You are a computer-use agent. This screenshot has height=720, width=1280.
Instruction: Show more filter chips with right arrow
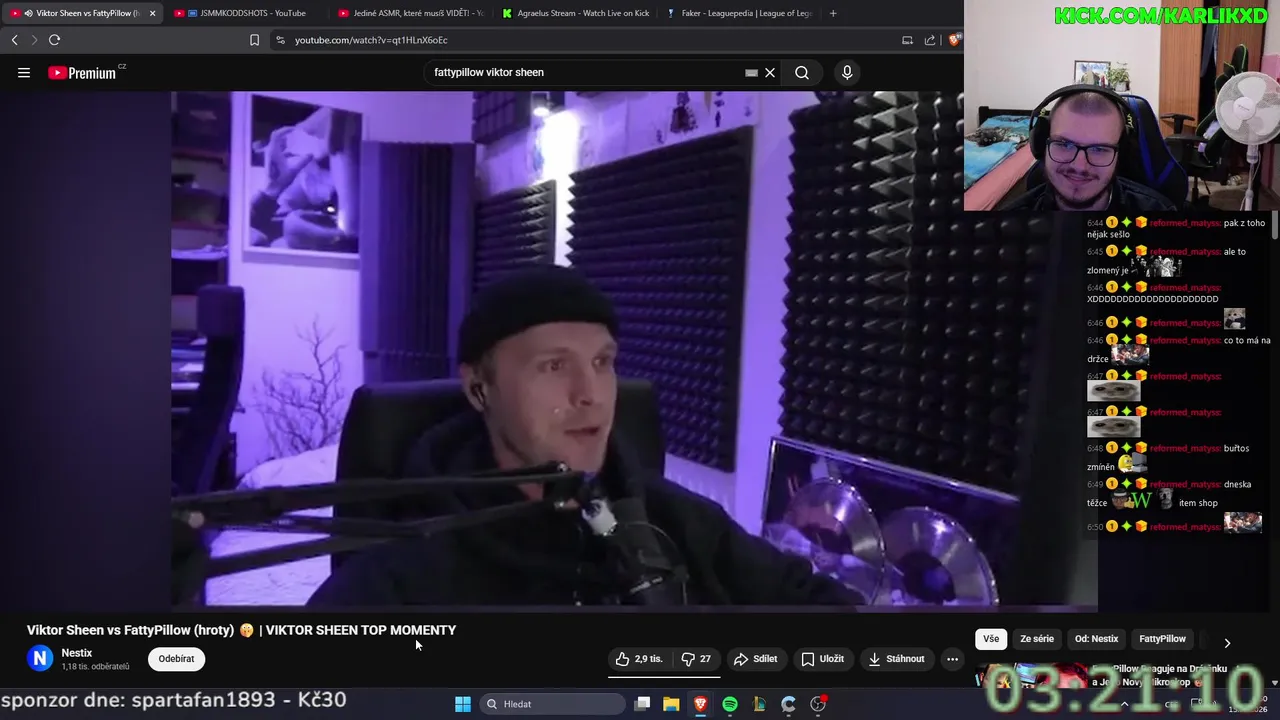tap(1227, 643)
